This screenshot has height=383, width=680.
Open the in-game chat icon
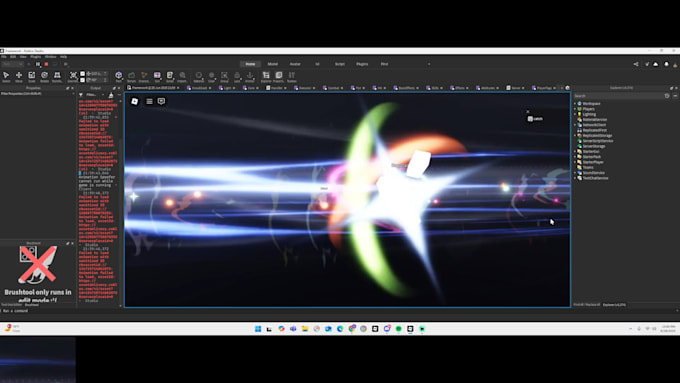click(x=161, y=101)
